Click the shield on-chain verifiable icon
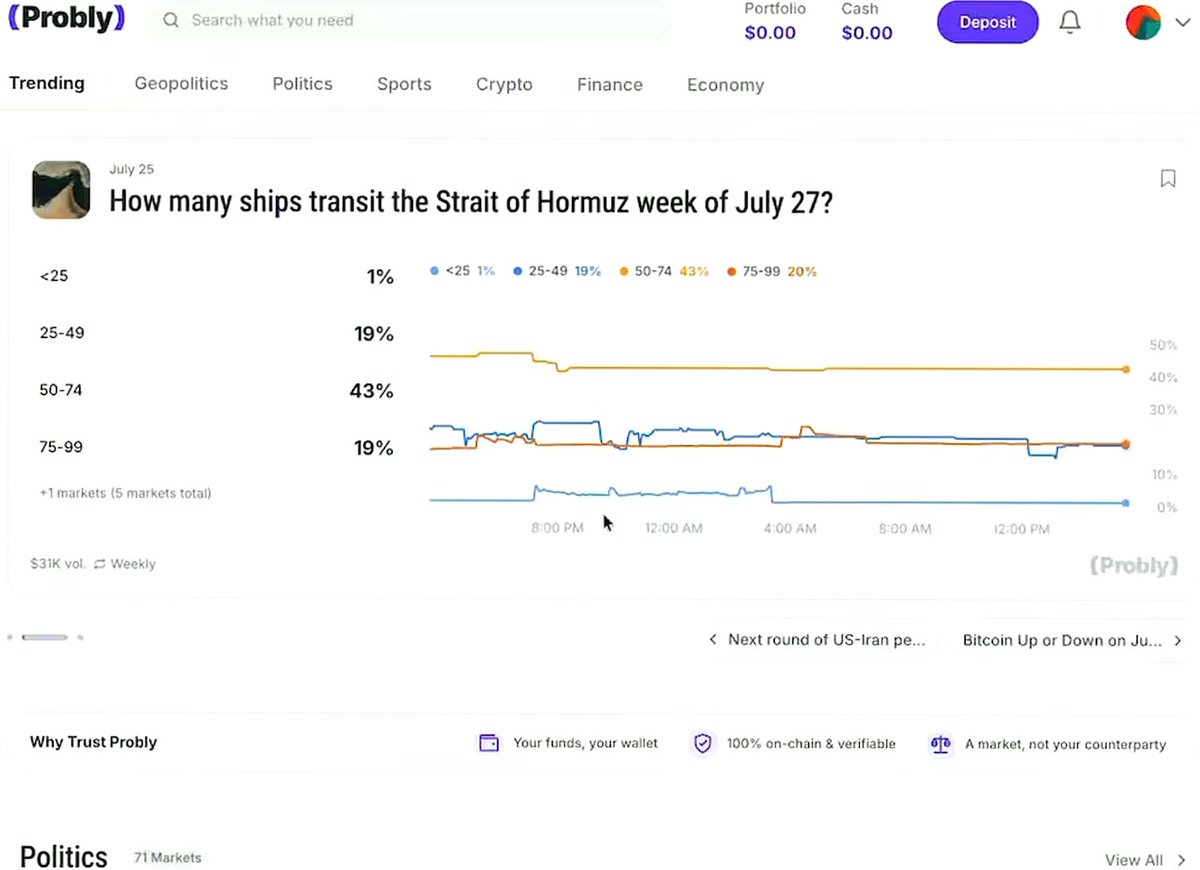 [703, 743]
